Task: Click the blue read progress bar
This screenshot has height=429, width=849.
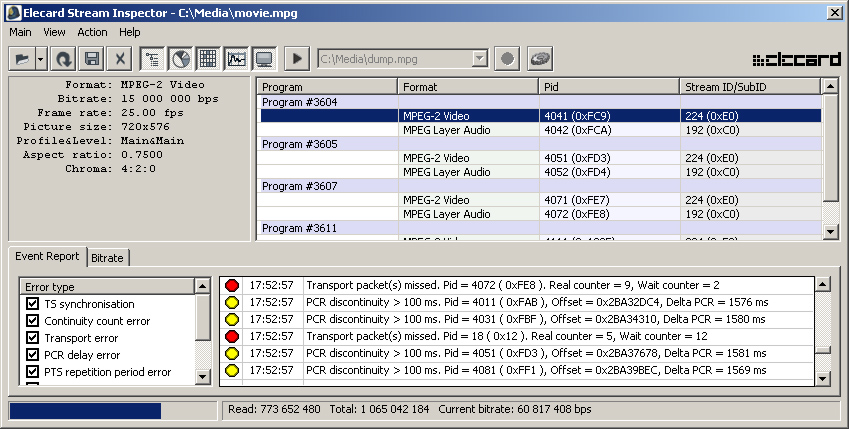Action: click(85, 410)
